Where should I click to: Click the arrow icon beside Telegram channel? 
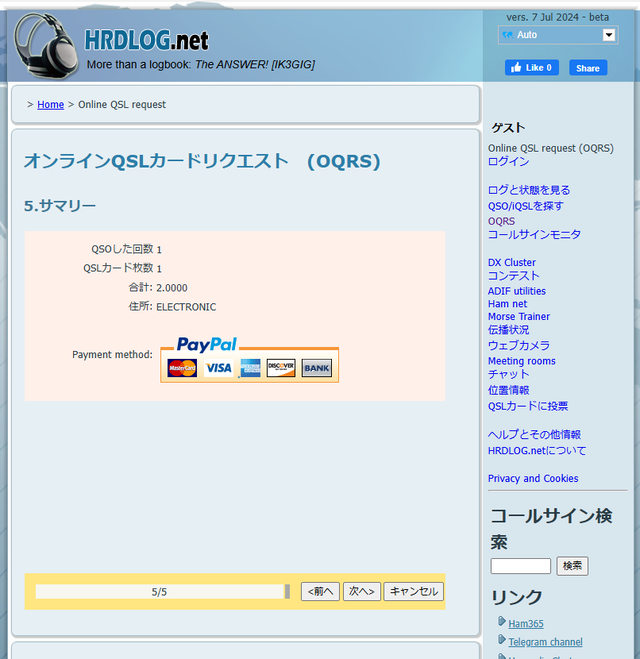501,640
